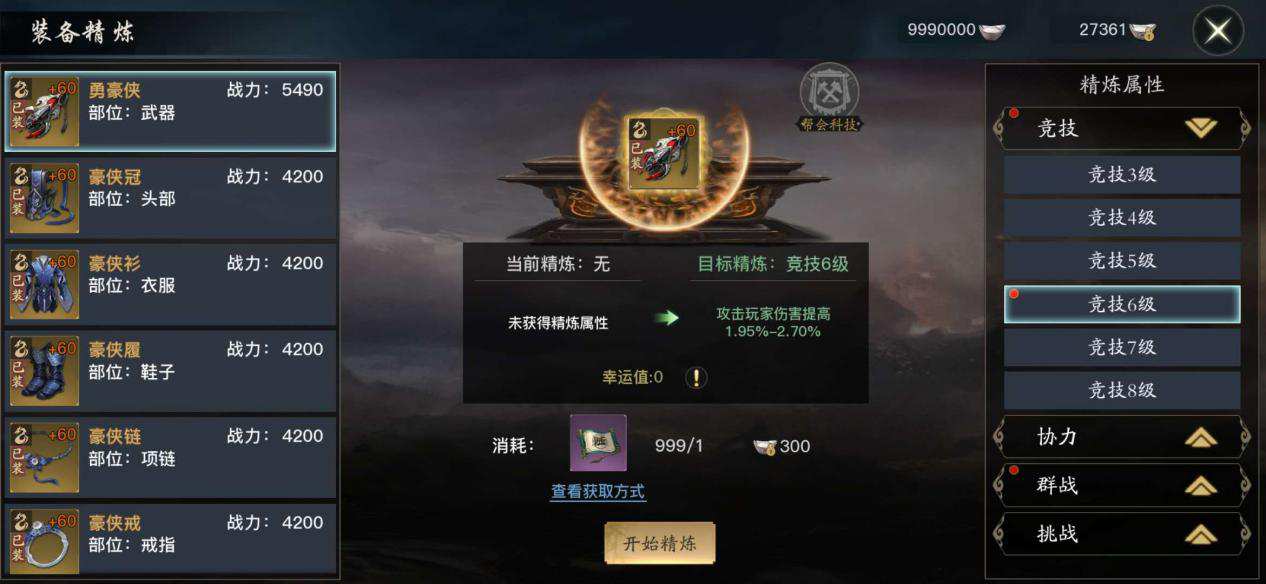1266x584 pixels.
Task: Choose 竞技3级 refining level
Action: [x=1122, y=174]
